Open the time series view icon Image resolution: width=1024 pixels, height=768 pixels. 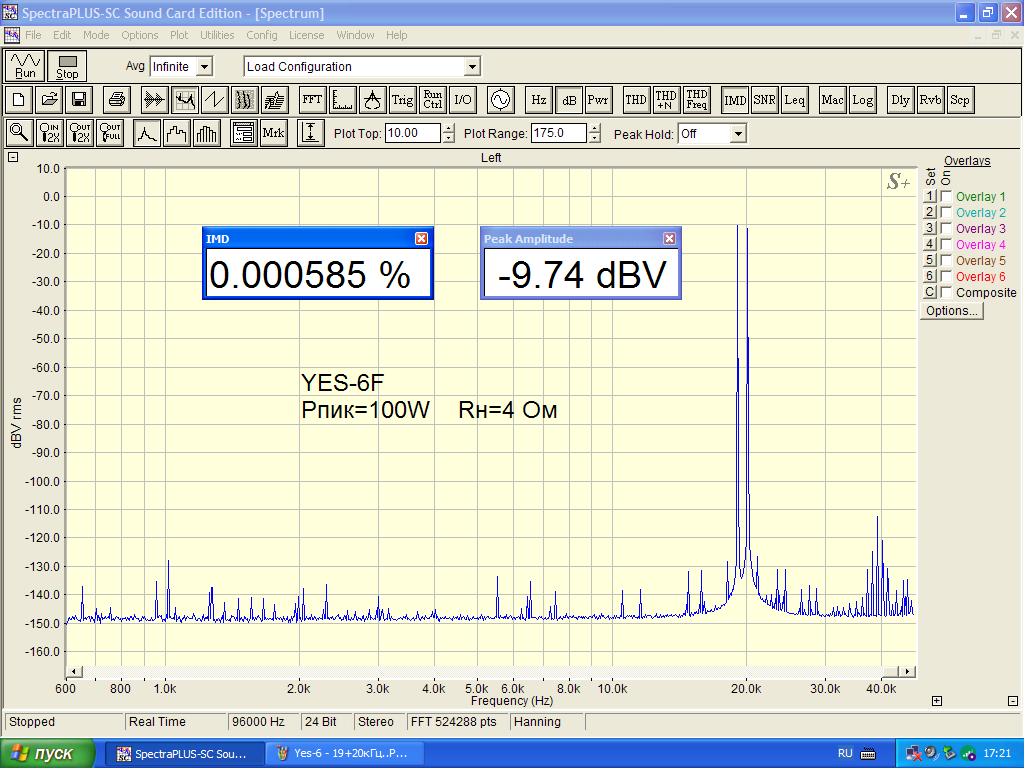click(x=155, y=100)
